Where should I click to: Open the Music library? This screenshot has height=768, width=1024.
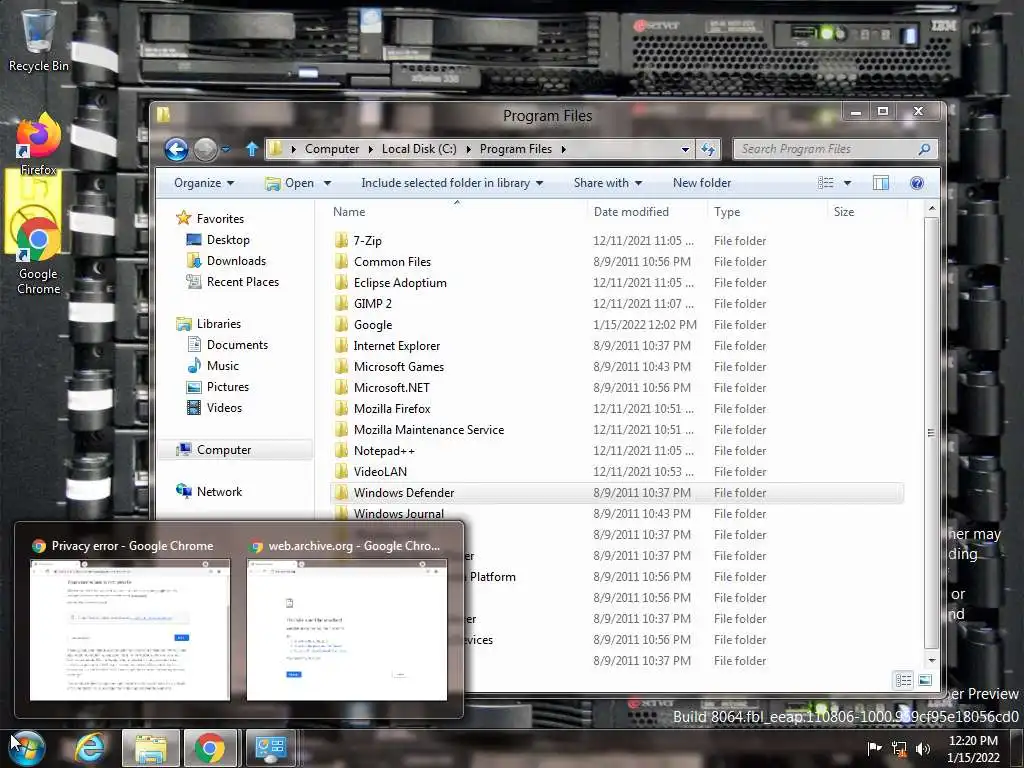(x=213, y=366)
